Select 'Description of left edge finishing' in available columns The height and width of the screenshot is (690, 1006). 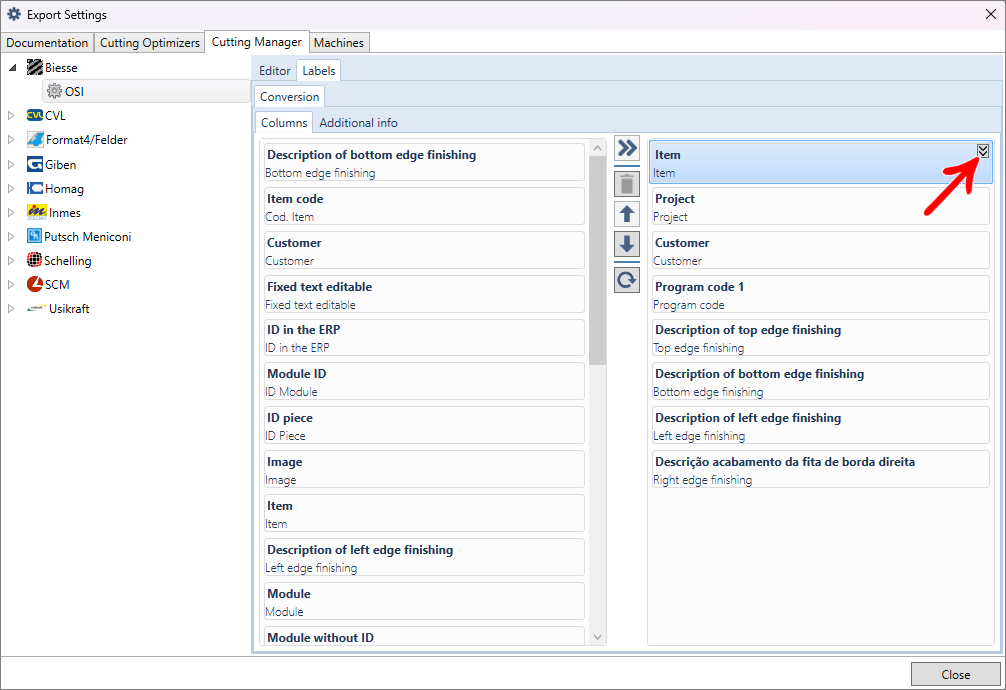point(424,558)
